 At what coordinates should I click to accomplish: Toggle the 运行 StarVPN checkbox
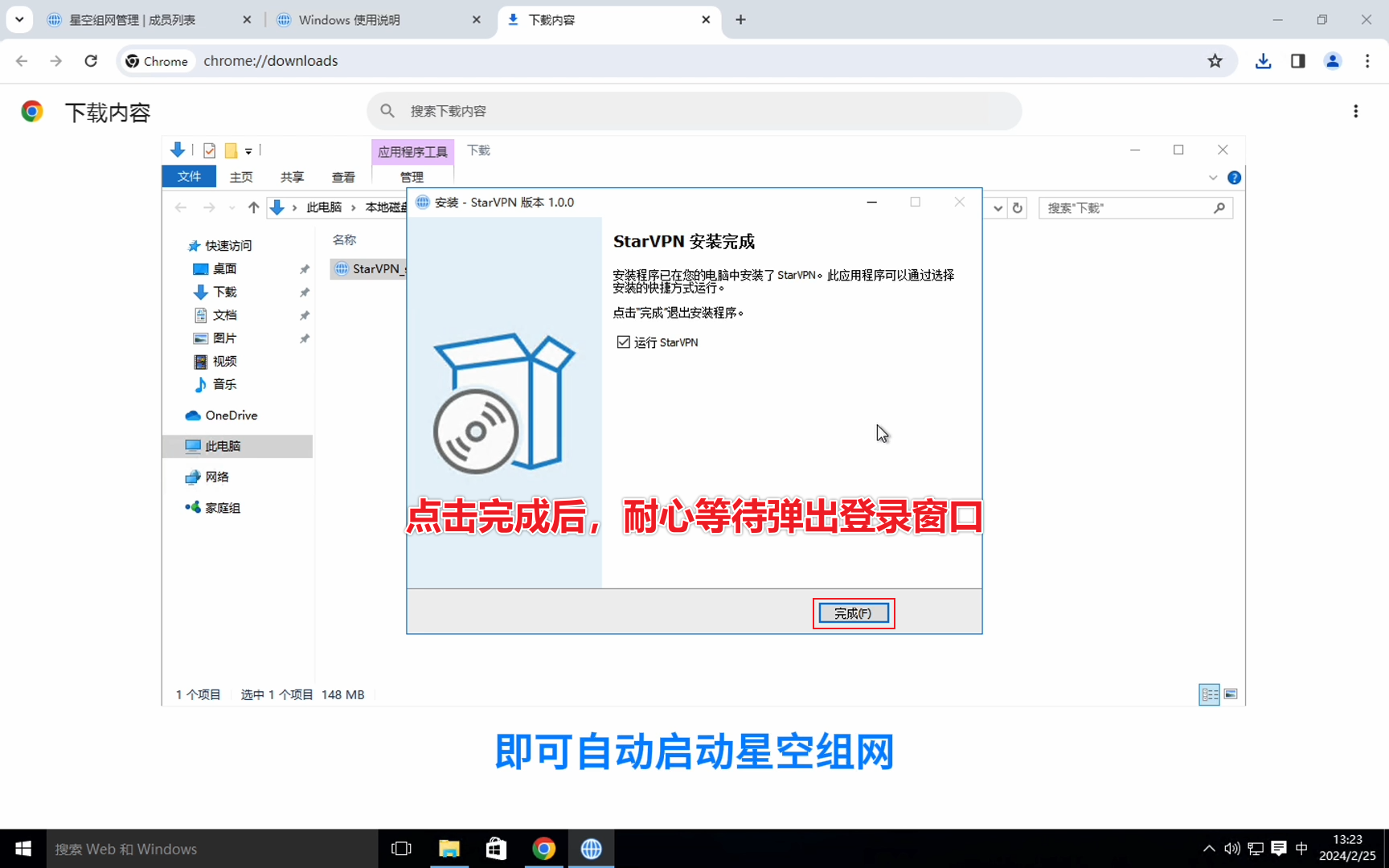[624, 342]
